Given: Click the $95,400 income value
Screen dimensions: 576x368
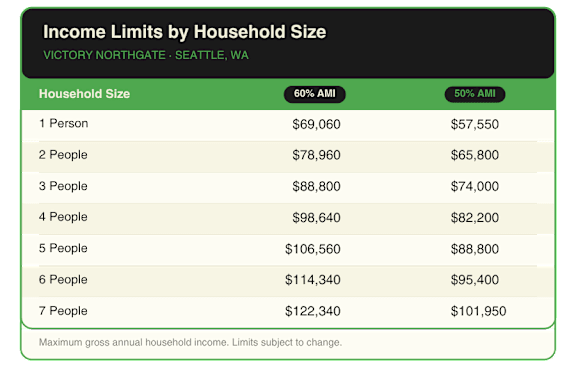Looking at the screenshot, I should point(475,280).
